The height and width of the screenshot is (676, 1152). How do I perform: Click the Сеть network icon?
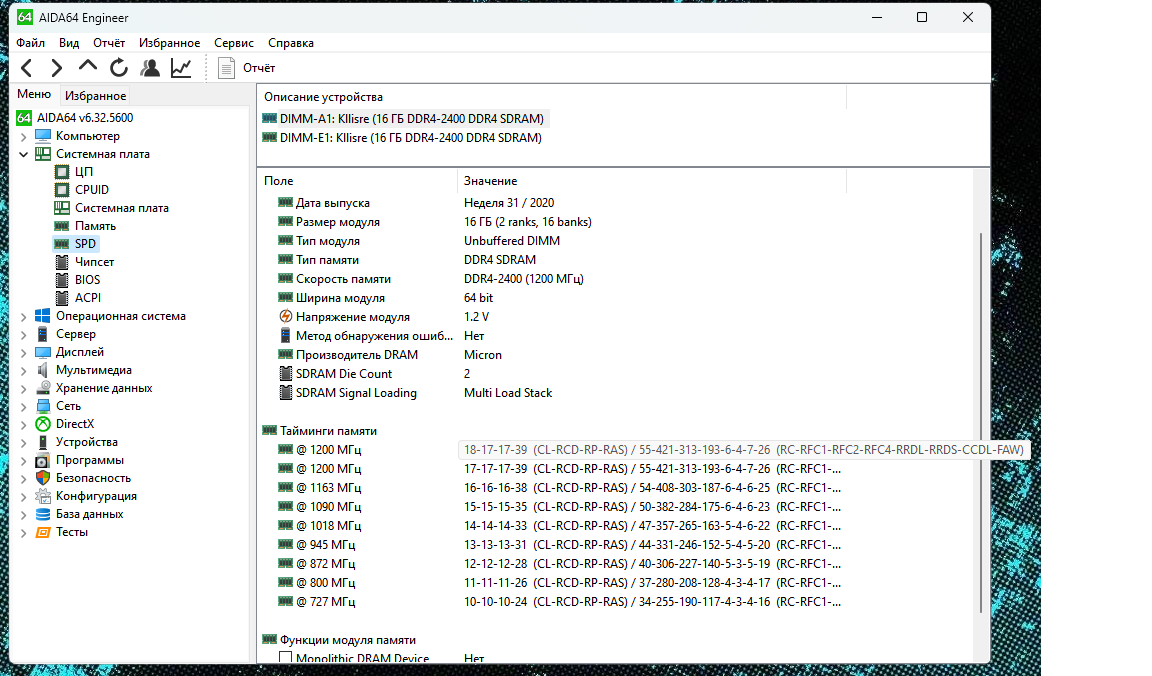(x=43, y=406)
